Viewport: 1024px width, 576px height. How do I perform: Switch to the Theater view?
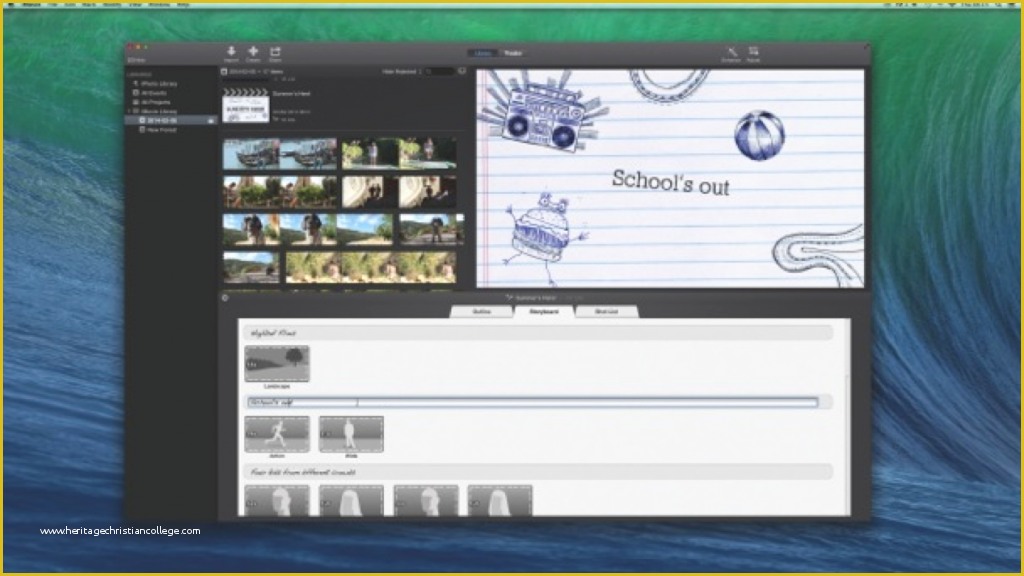(x=513, y=53)
